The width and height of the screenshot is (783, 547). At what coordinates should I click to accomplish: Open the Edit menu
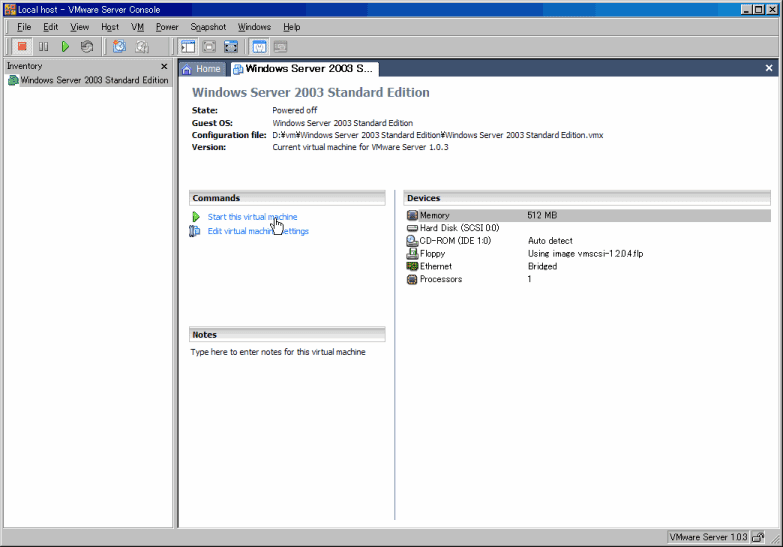[50, 27]
